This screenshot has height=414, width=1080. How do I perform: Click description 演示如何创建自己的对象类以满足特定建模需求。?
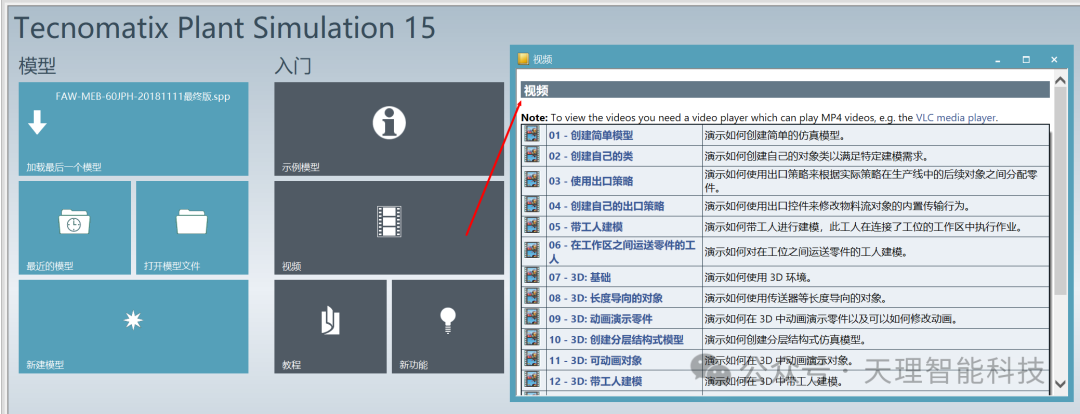[x=817, y=156]
